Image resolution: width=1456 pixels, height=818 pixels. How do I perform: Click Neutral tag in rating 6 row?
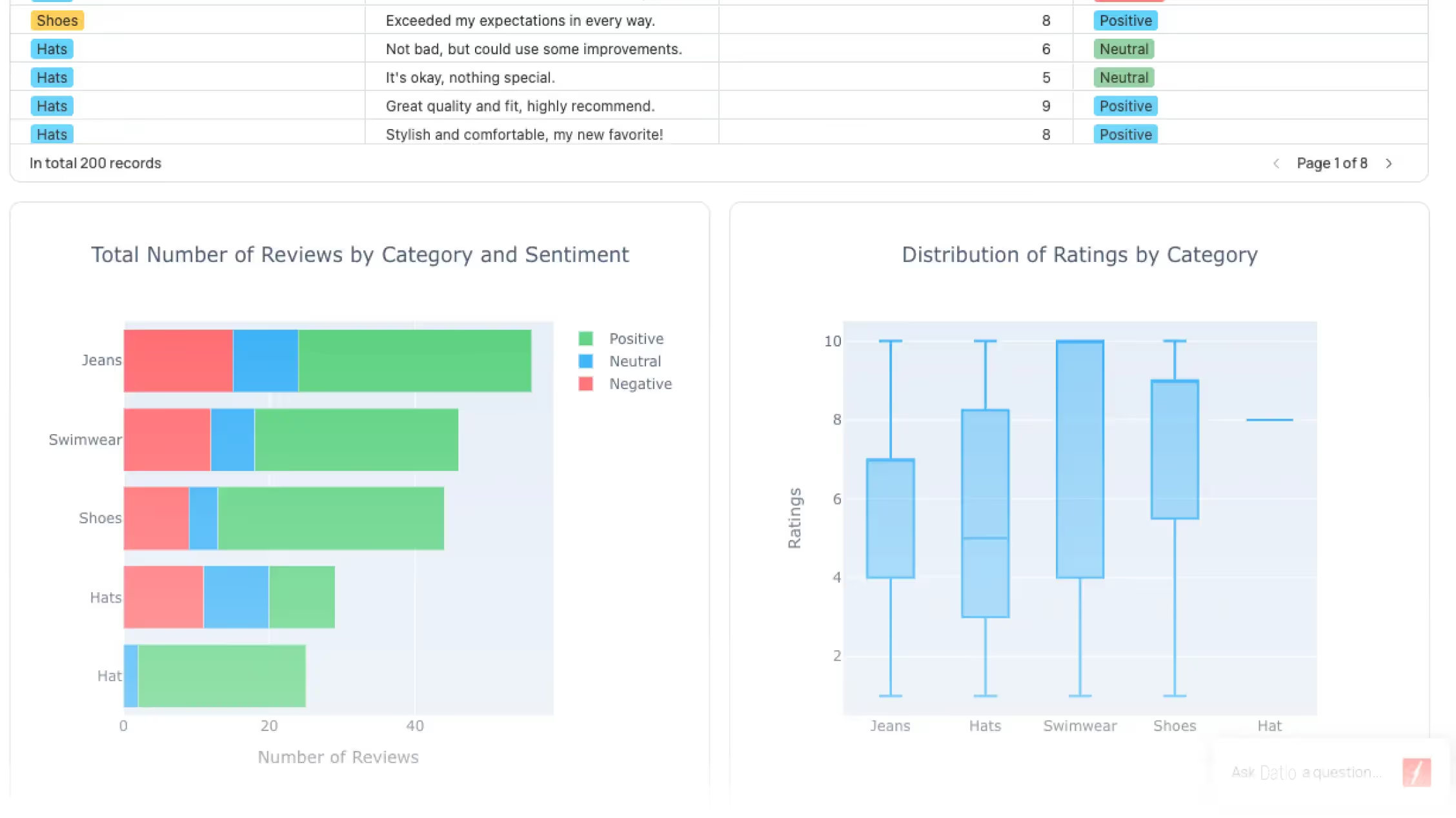point(1124,49)
